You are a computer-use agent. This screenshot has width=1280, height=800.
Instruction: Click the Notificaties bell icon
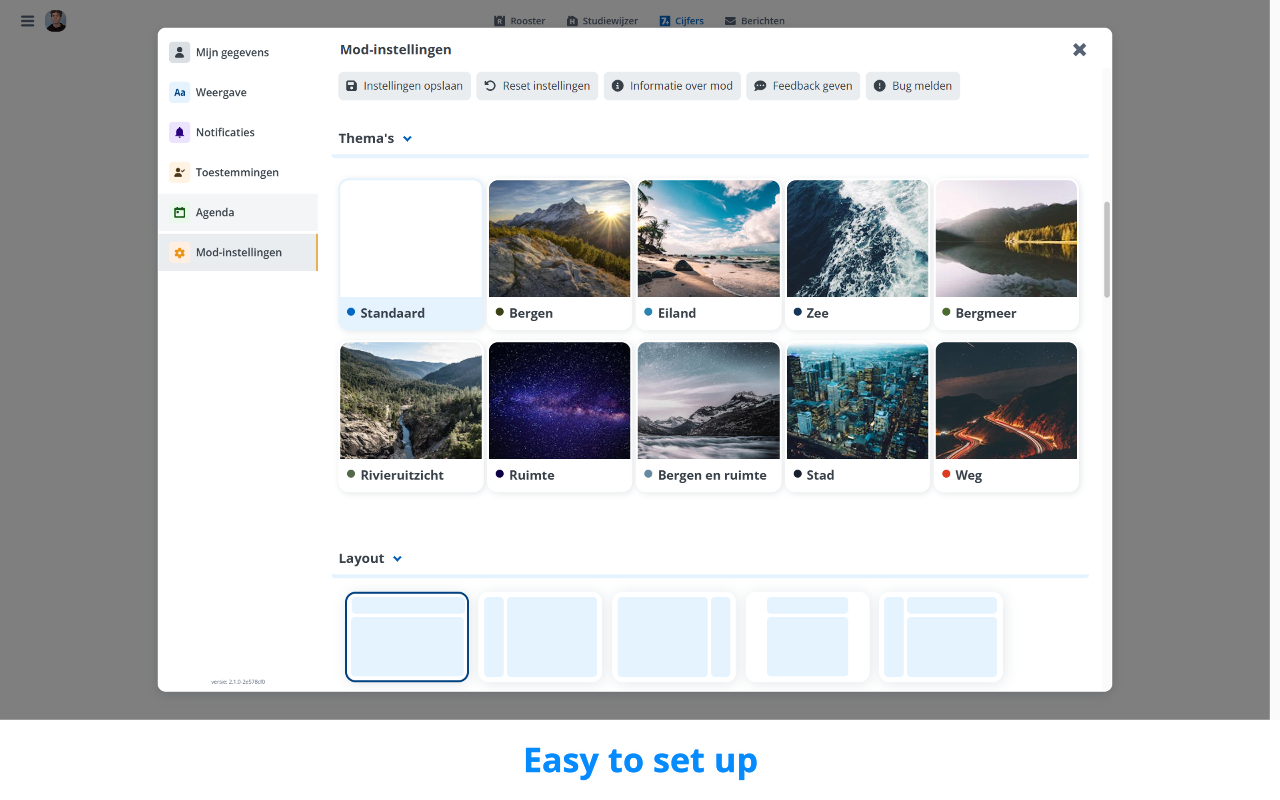(179, 132)
